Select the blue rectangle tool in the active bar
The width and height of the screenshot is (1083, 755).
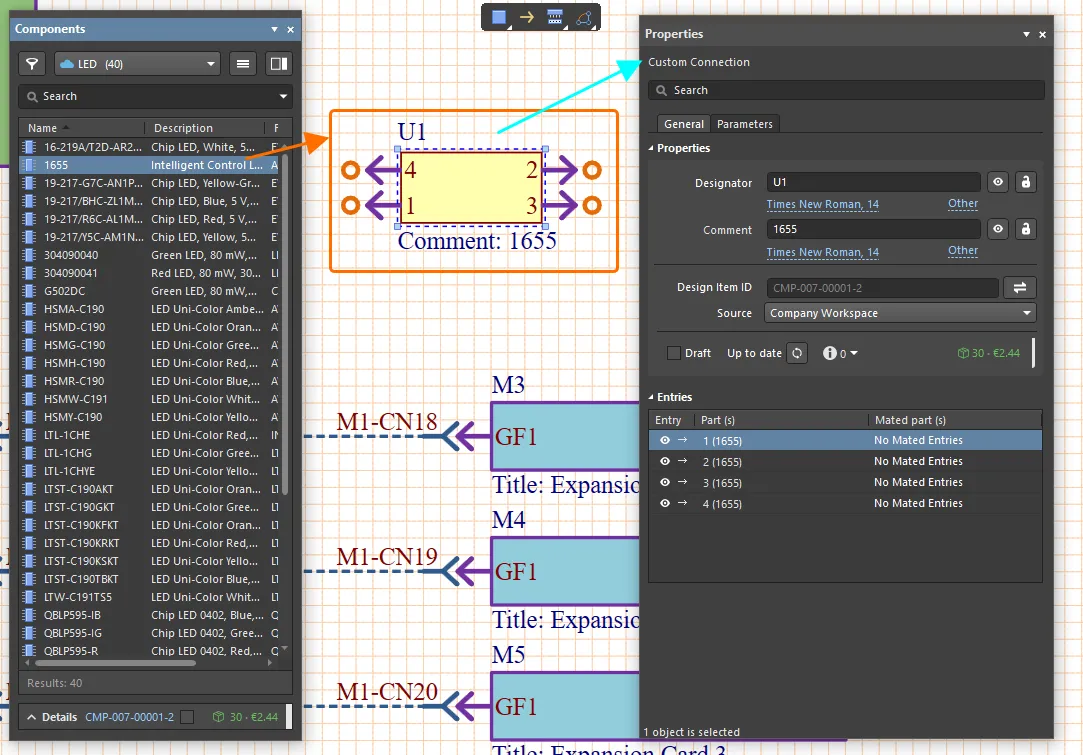coord(499,17)
